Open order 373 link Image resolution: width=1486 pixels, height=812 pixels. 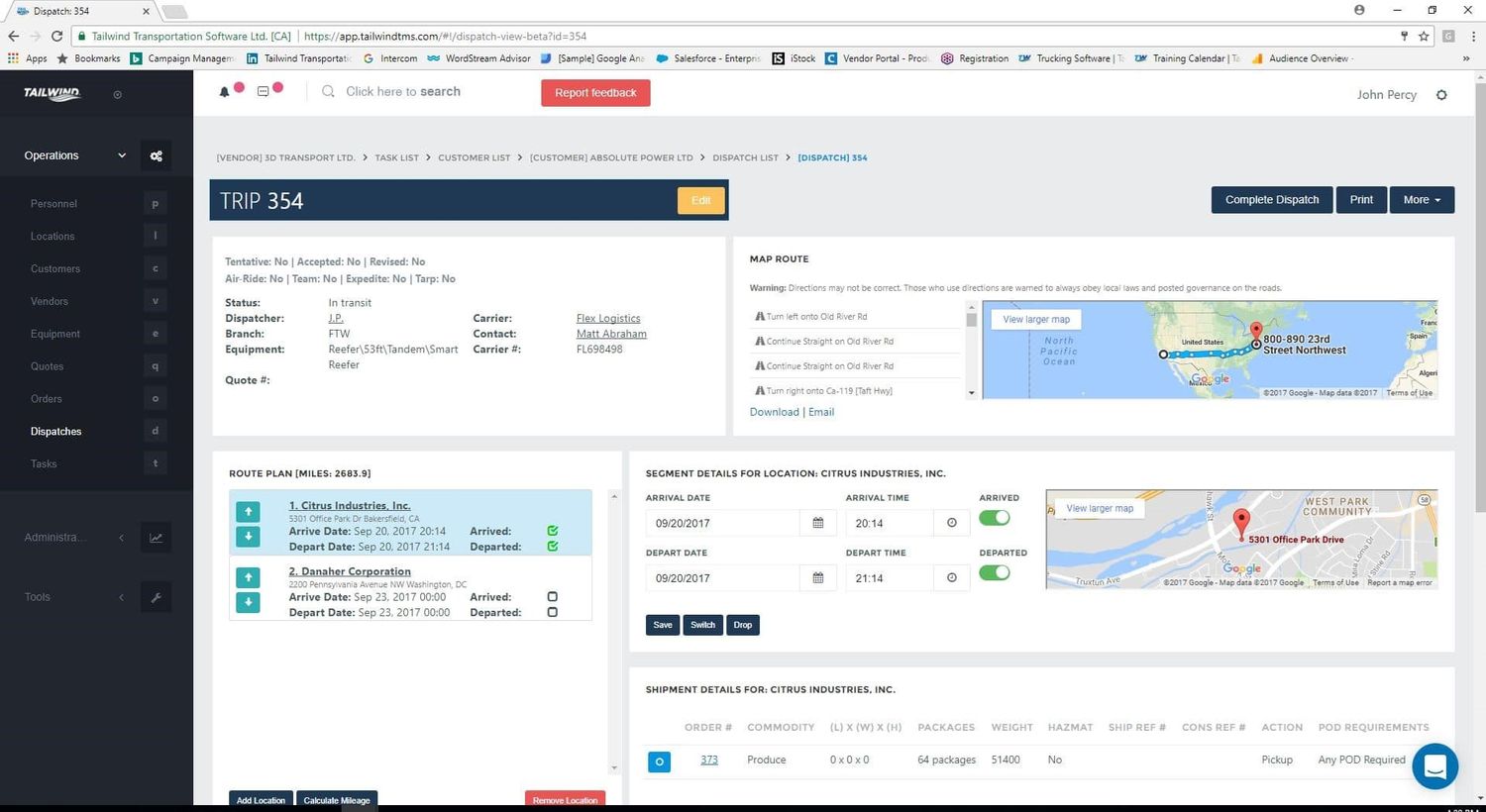[x=709, y=760]
